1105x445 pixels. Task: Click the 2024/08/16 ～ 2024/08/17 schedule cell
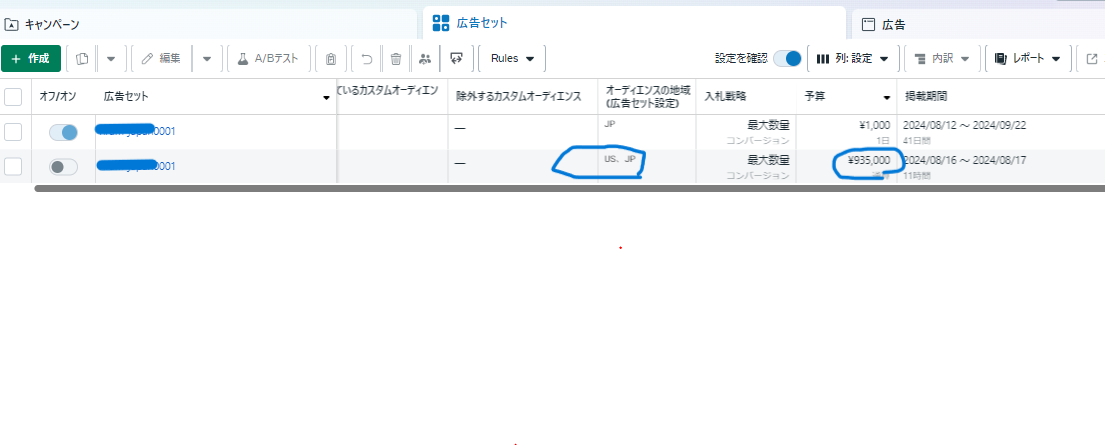[x=1001, y=166]
